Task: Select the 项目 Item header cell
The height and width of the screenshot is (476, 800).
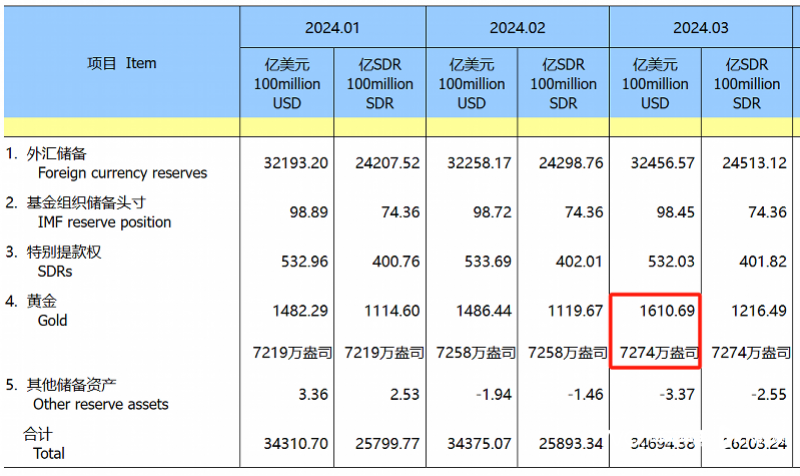Action: [121, 63]
